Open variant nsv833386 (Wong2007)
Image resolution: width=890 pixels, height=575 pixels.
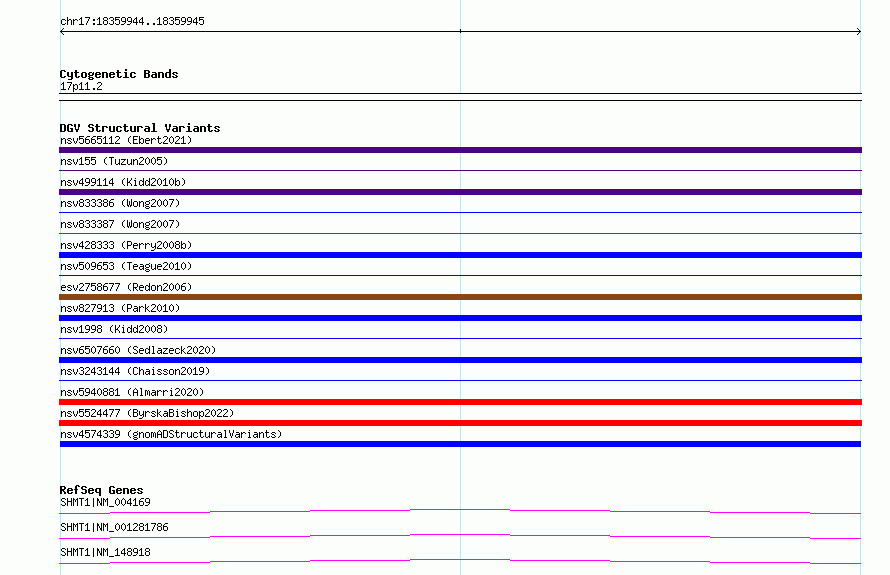point(120,203)
